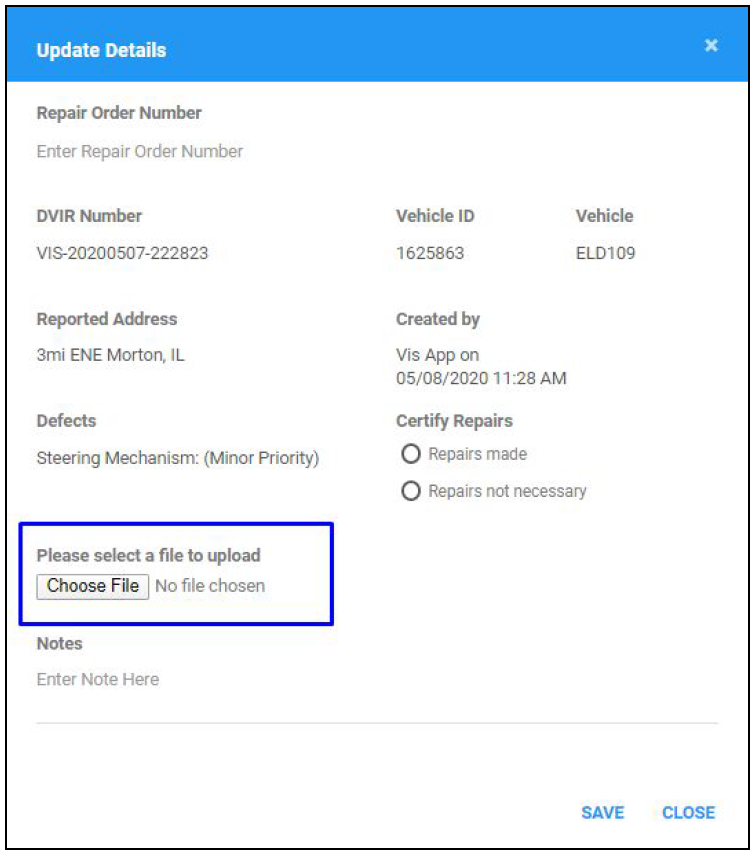Viewport: 752px width, 850px height.
Task: Click the DVIR number VIS-20200507-222823
Action: coord(122,254)
